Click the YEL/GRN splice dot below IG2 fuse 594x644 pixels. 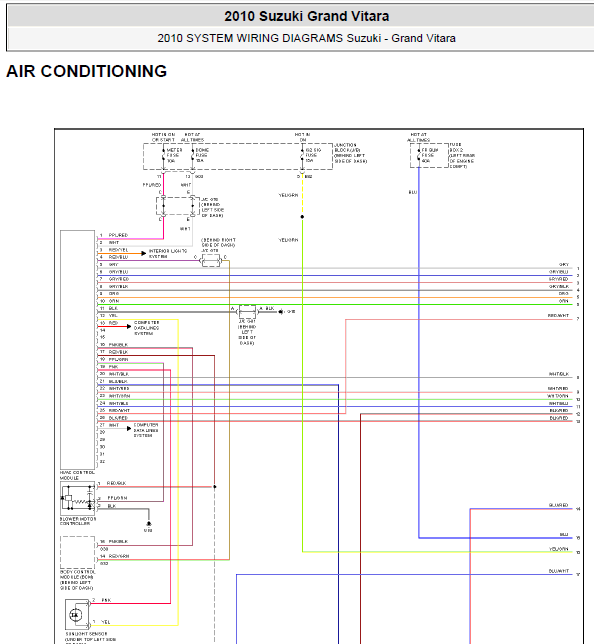302,217
